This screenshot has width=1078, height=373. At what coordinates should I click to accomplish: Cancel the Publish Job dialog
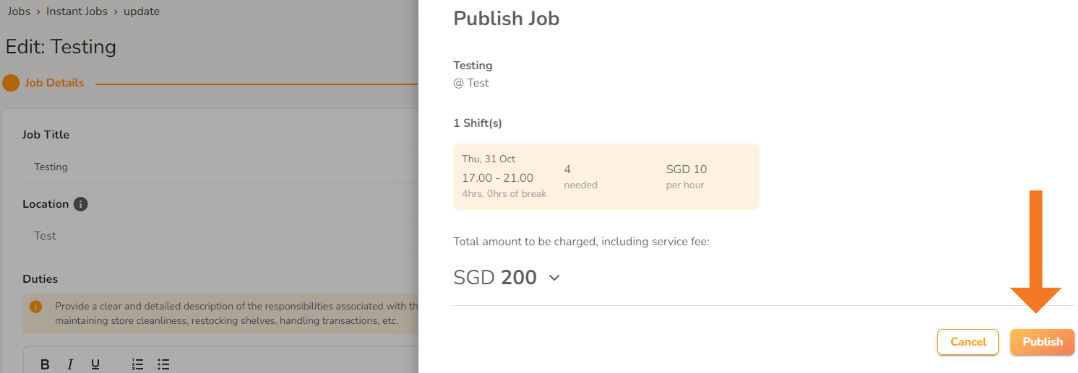[x=968, y=342]
